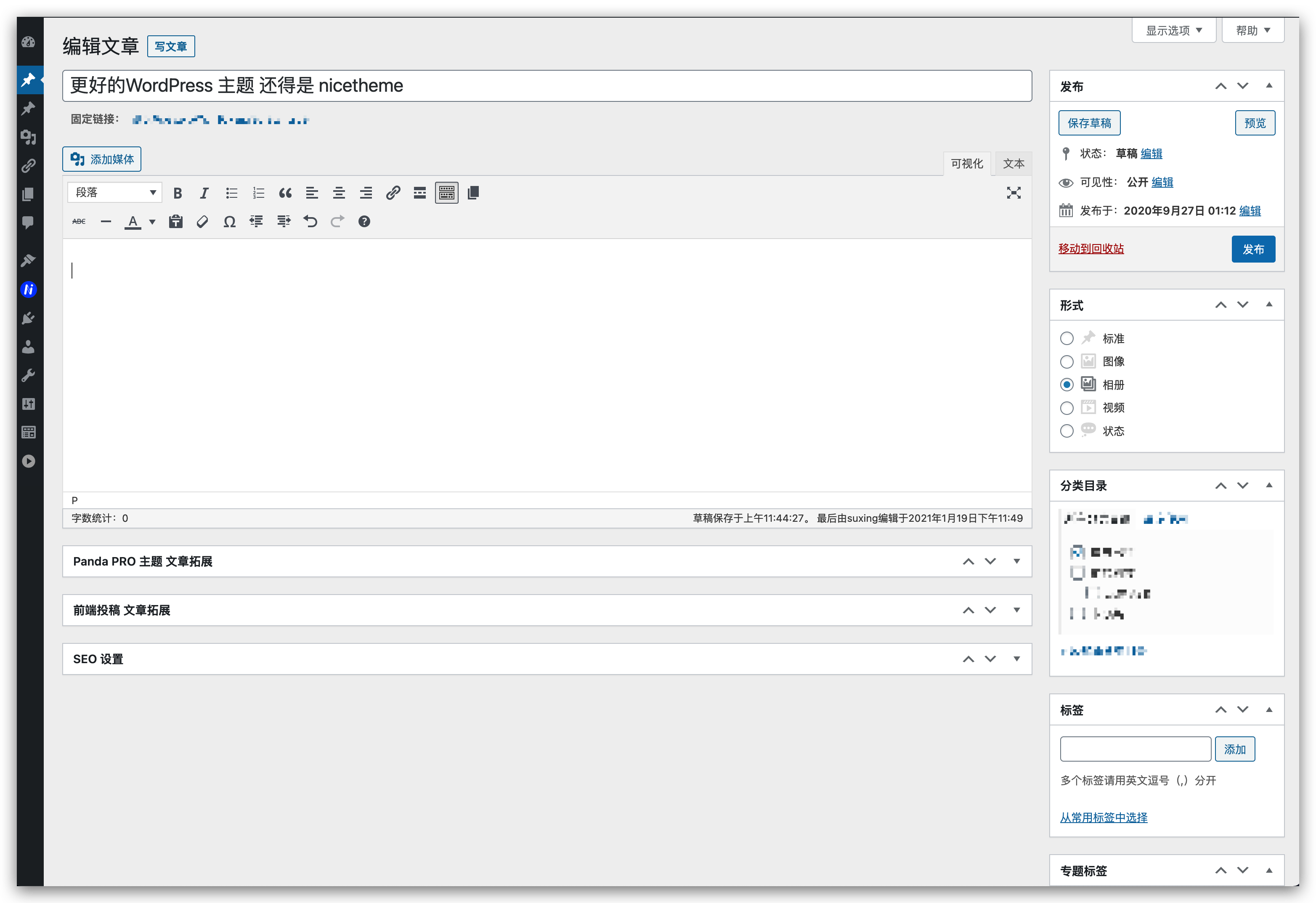Align text right
Screen dimensions: 1316x903
click(366, 193)
